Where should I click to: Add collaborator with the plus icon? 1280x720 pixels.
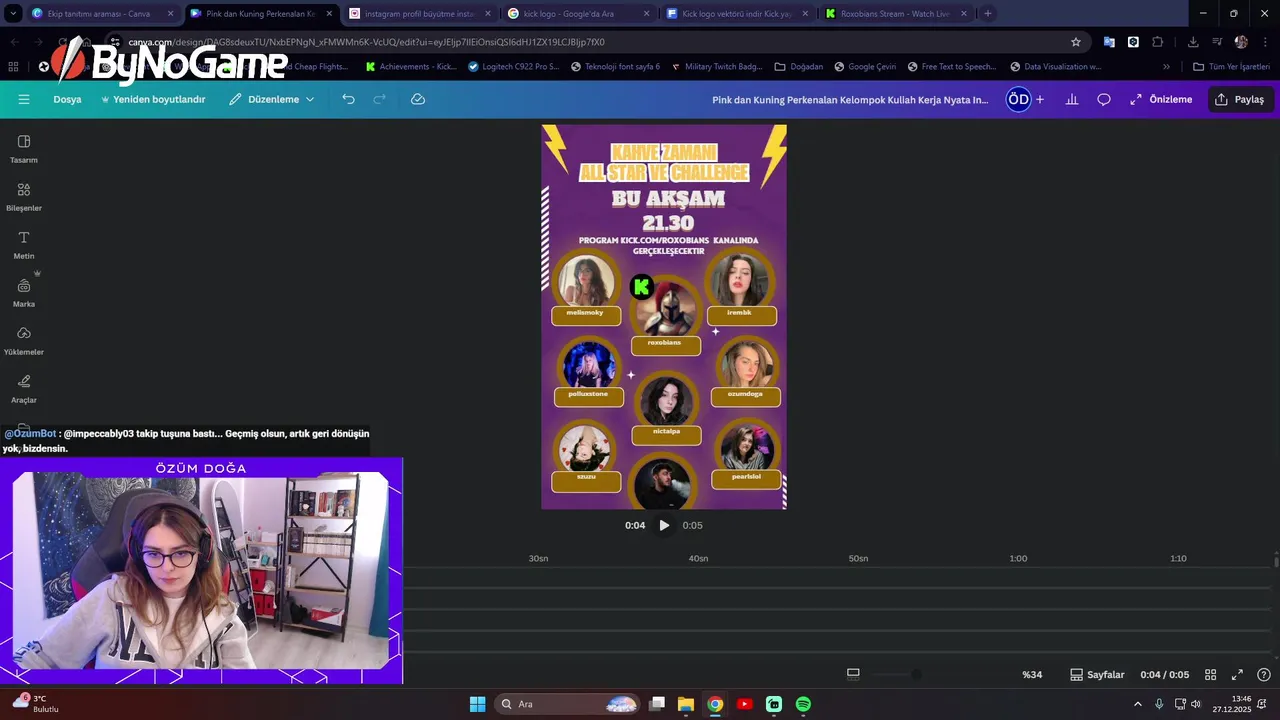click(1040, 99)
